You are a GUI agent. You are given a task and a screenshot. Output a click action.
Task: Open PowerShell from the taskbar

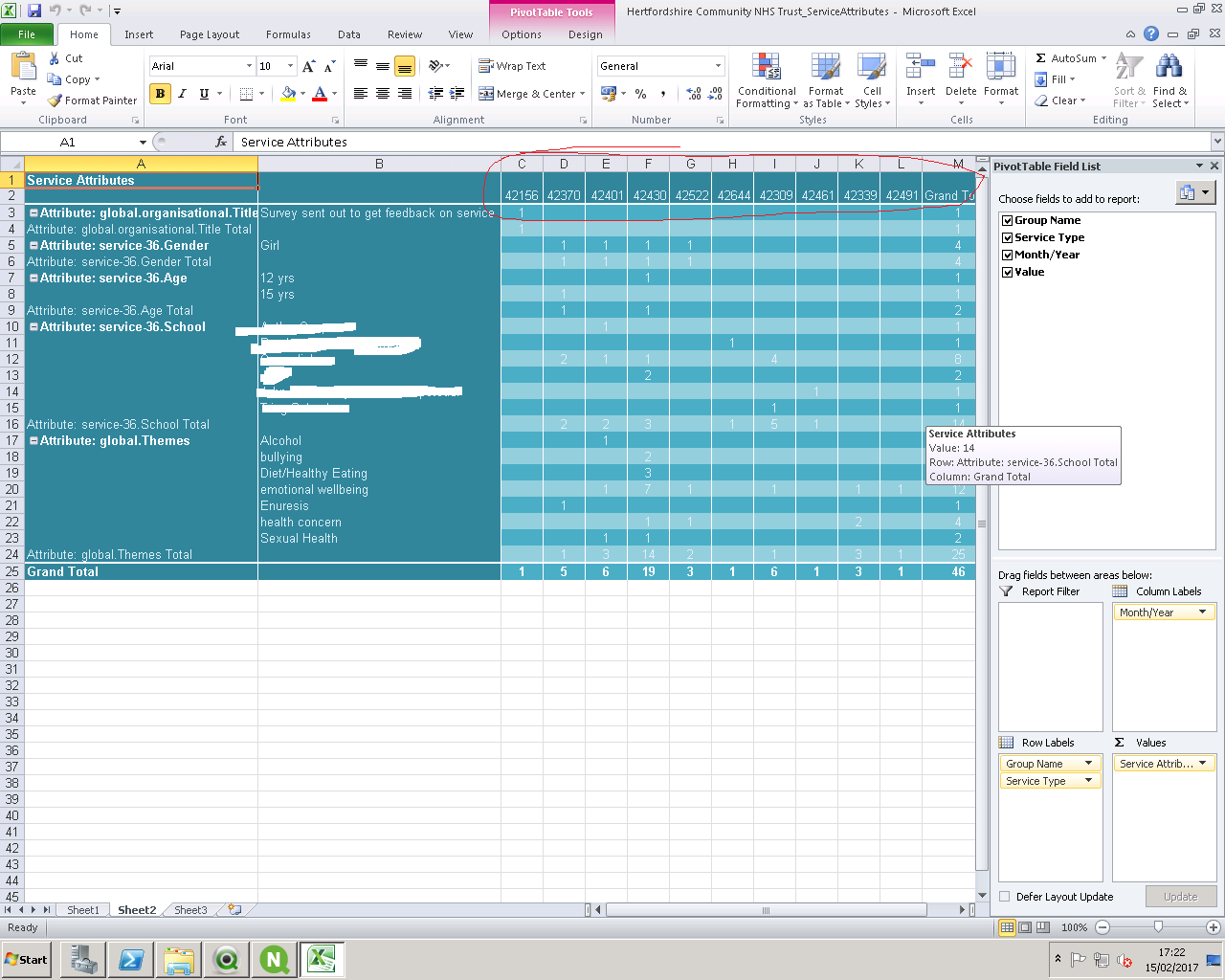coord(131,960)
